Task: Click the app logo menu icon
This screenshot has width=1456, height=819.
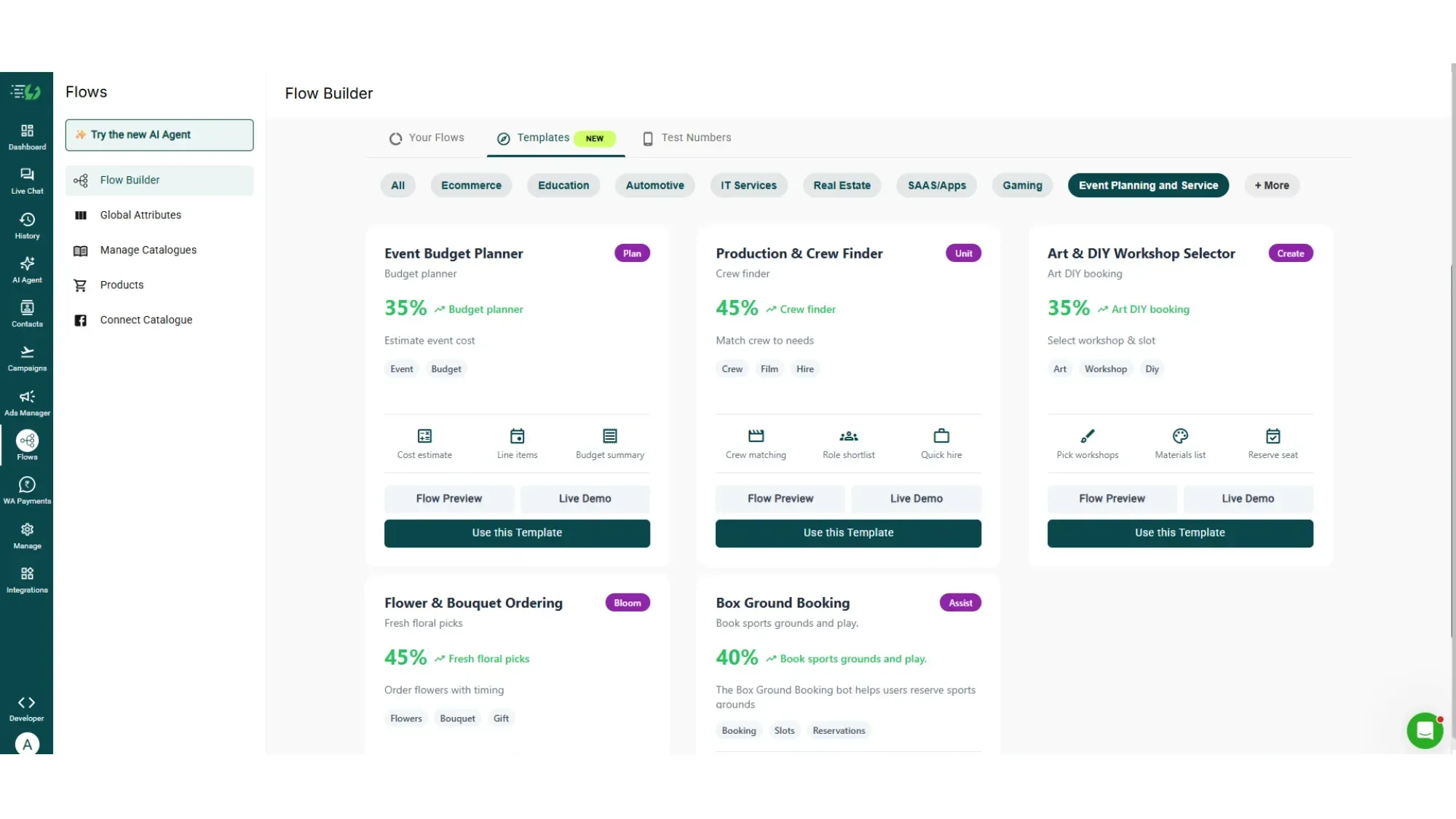Action: click(x=25, y=92)
